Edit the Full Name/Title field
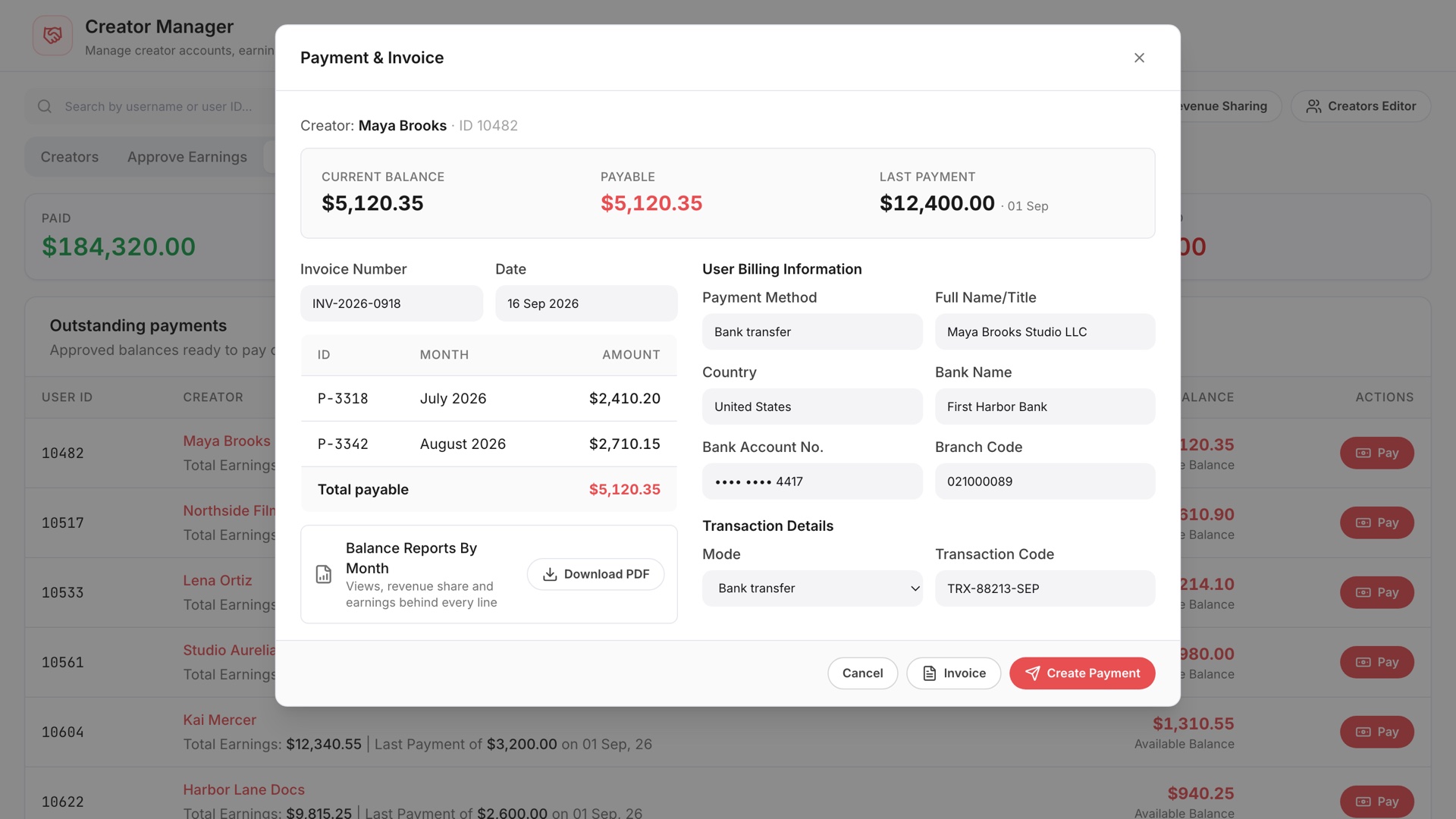1456x819 pixels. 1045,331
